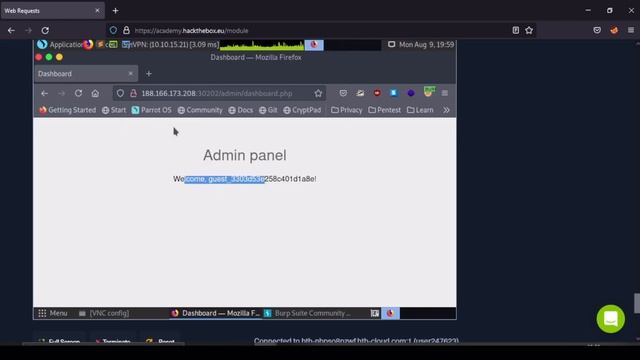Viewport: 640px width, 360px height.
Task: Open the outer browser hamburger menu
Action: (x=631, y=30)
